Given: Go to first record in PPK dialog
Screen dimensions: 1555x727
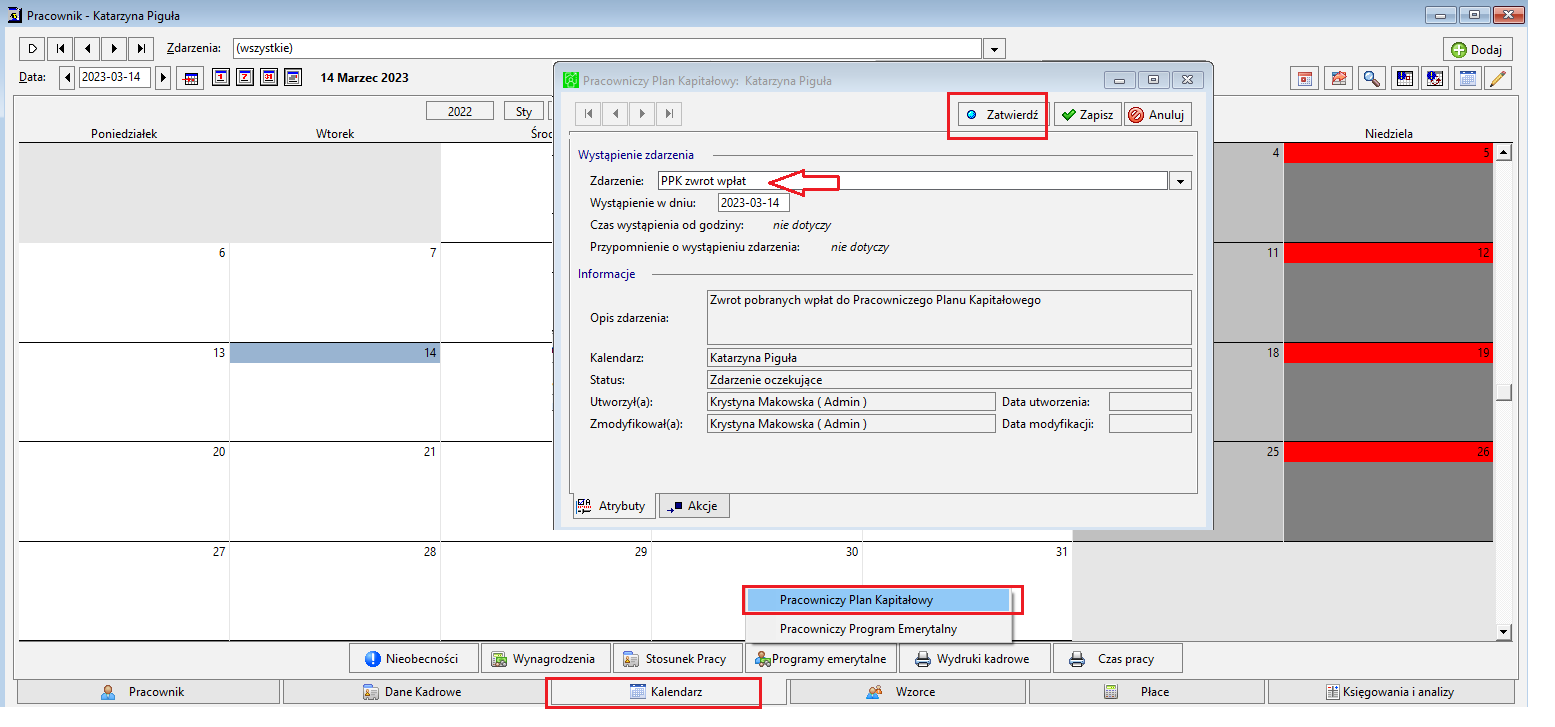Looking at the screenshot, I should click(x=588, y=114).
